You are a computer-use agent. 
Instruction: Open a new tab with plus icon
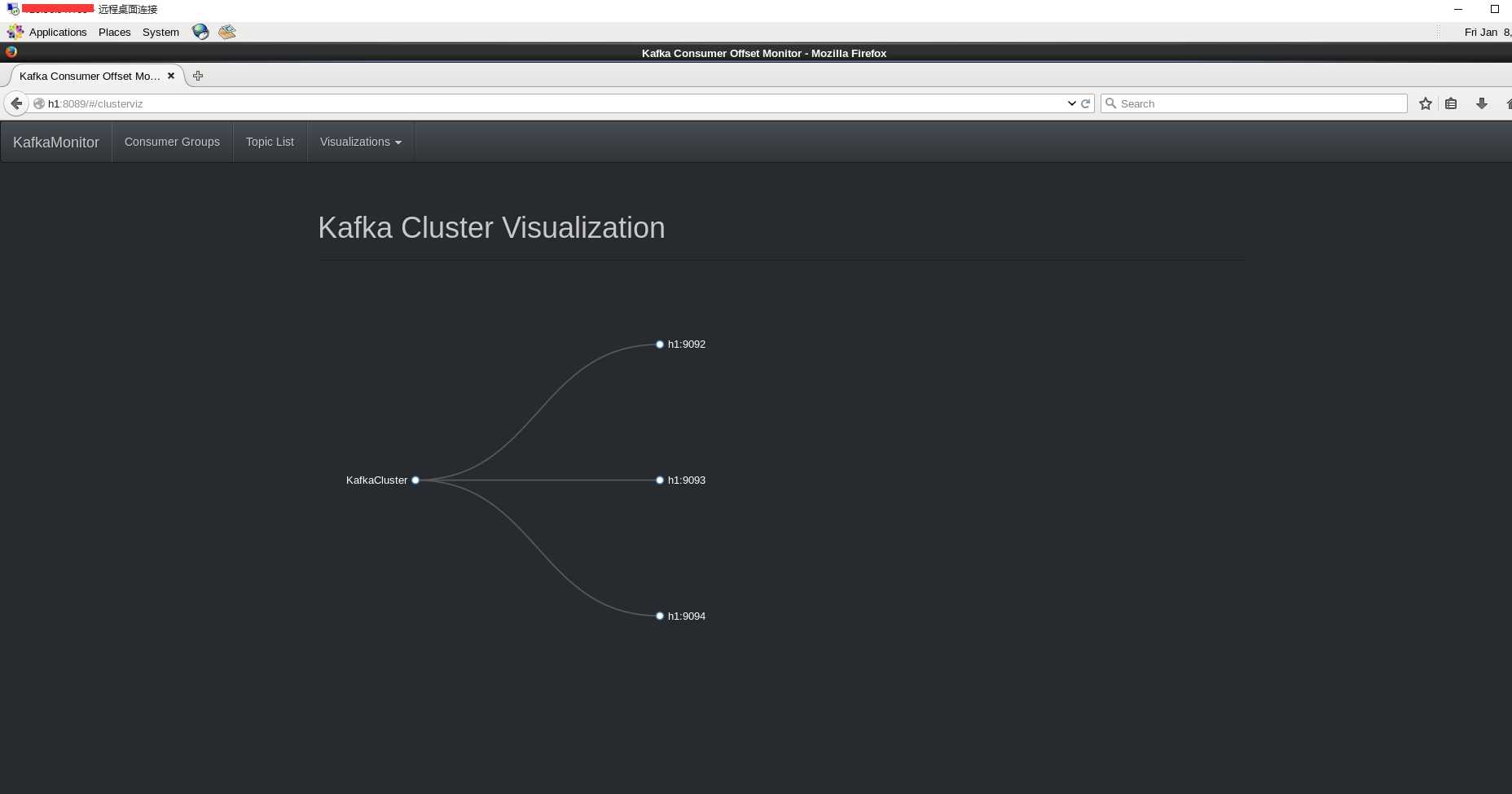(198, 76)
